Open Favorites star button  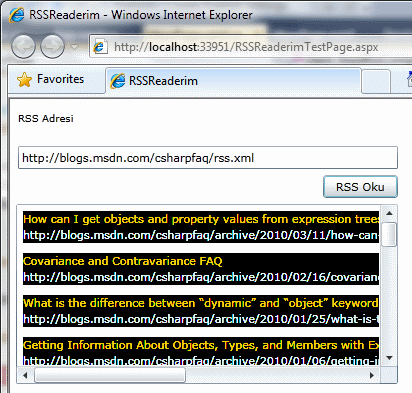pyautogui.click(x=51, y=79)
